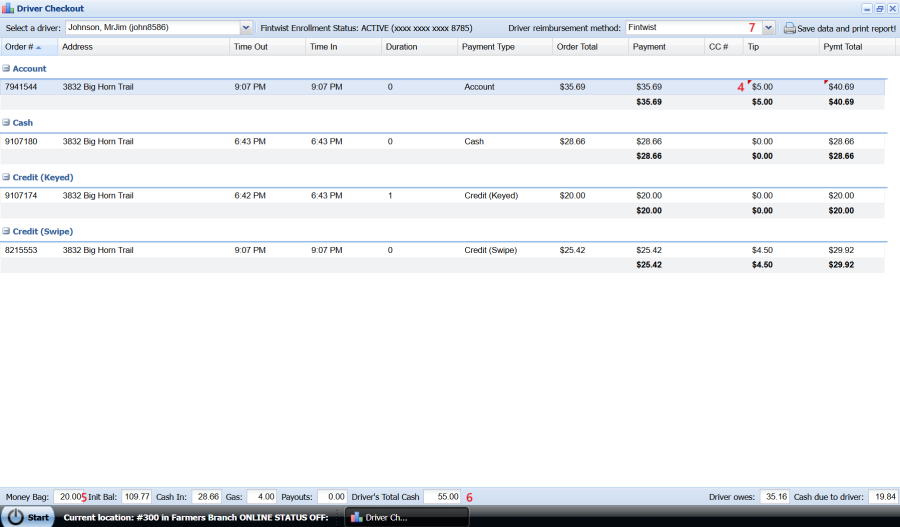
Task: Click the printer icon beside Save data
Action: pos(789,28)
